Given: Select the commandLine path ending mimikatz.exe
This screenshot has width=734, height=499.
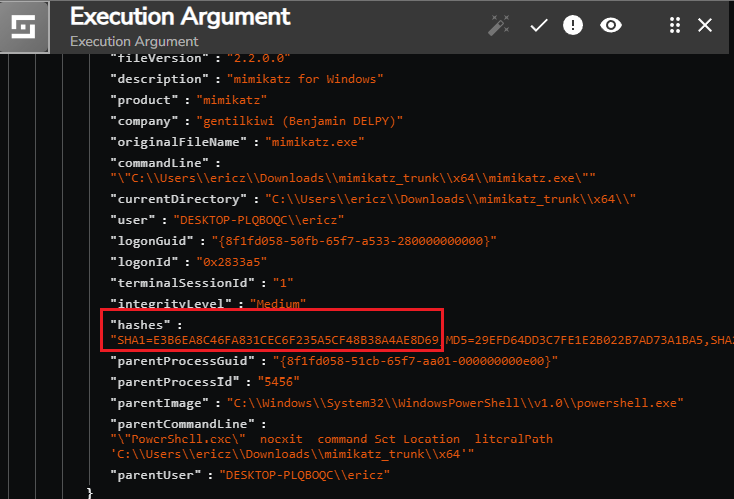Looking at the screenshot, I should tap(353, 178).
